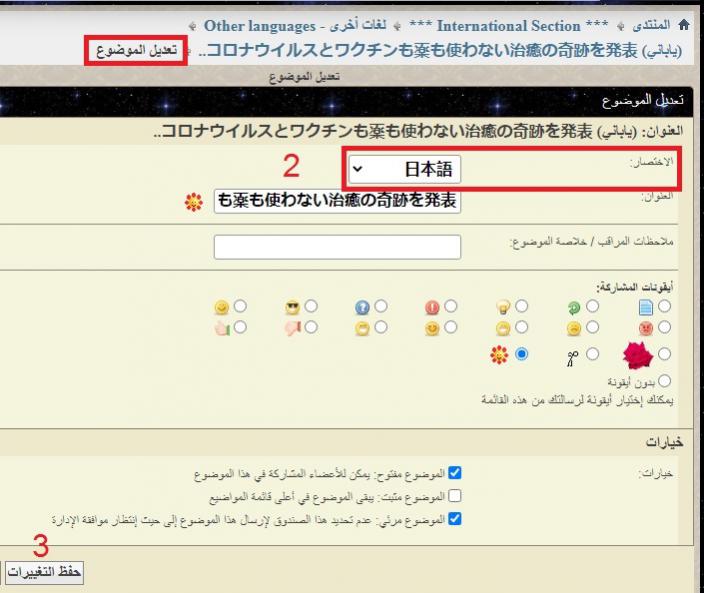Click the selected radio beside the sunflower icon

[521, 354]
